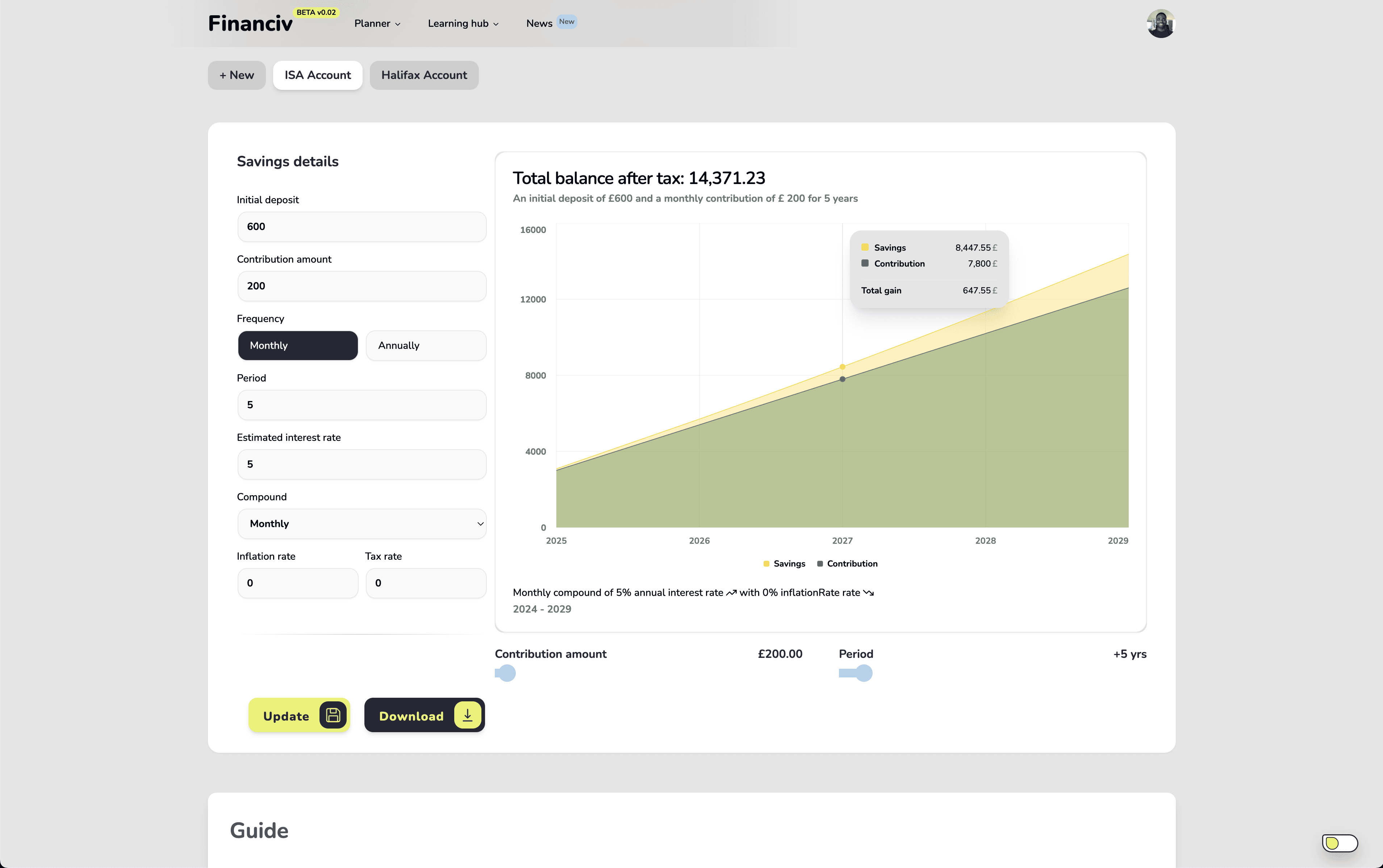Expand the Learning hub navigation menu
Screen dimensions: 1383x868
463,23
